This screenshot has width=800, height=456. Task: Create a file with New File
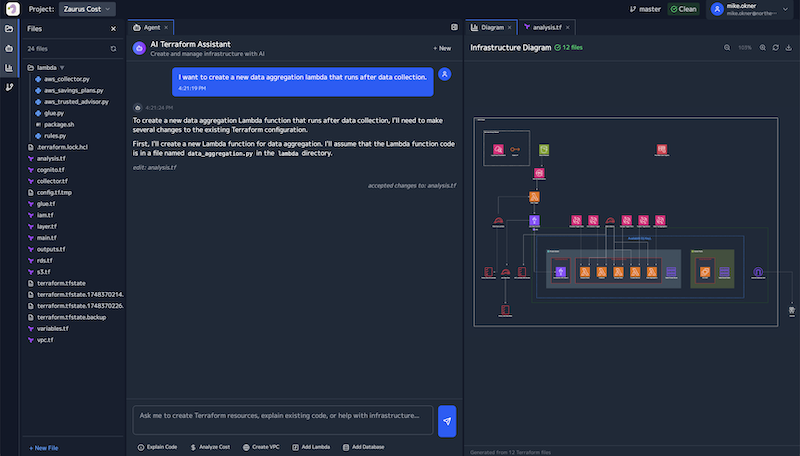pyautogui.click(x=43, y=448)
